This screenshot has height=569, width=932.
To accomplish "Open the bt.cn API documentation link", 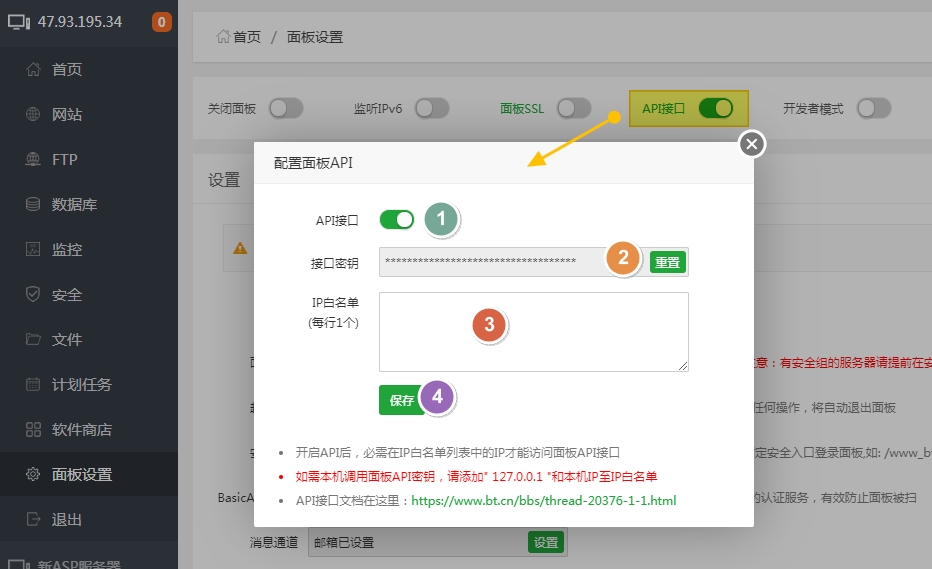I will [543, 501].
